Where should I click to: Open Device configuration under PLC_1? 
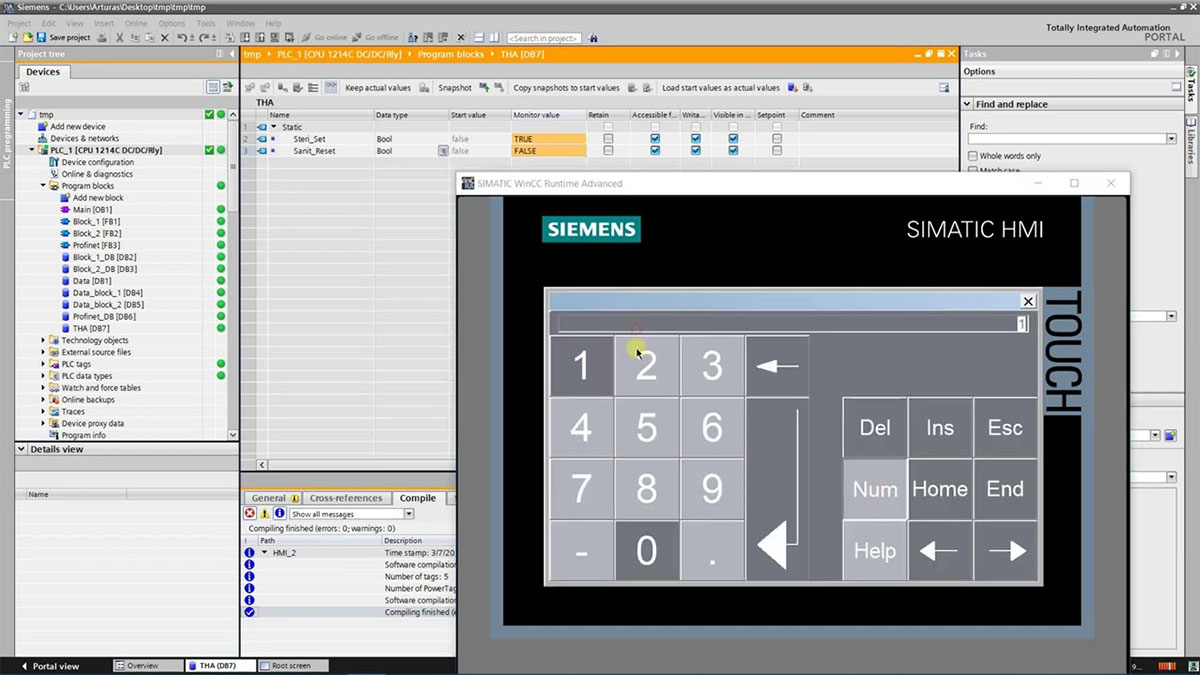point(97,162)
